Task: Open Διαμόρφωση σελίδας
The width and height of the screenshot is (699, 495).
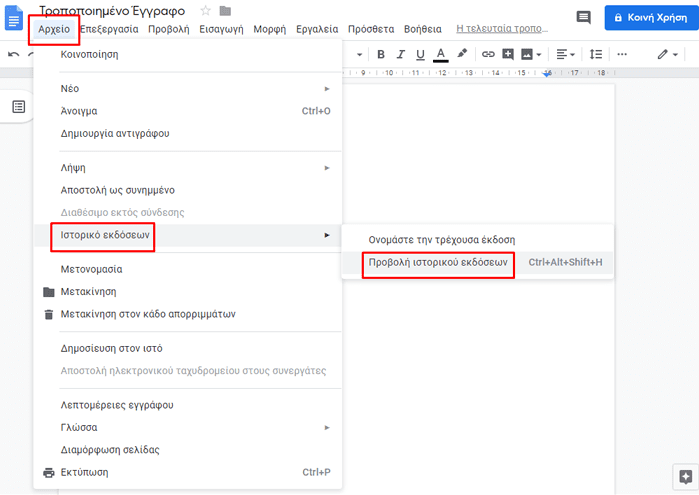Action: (x=188, y=450)
